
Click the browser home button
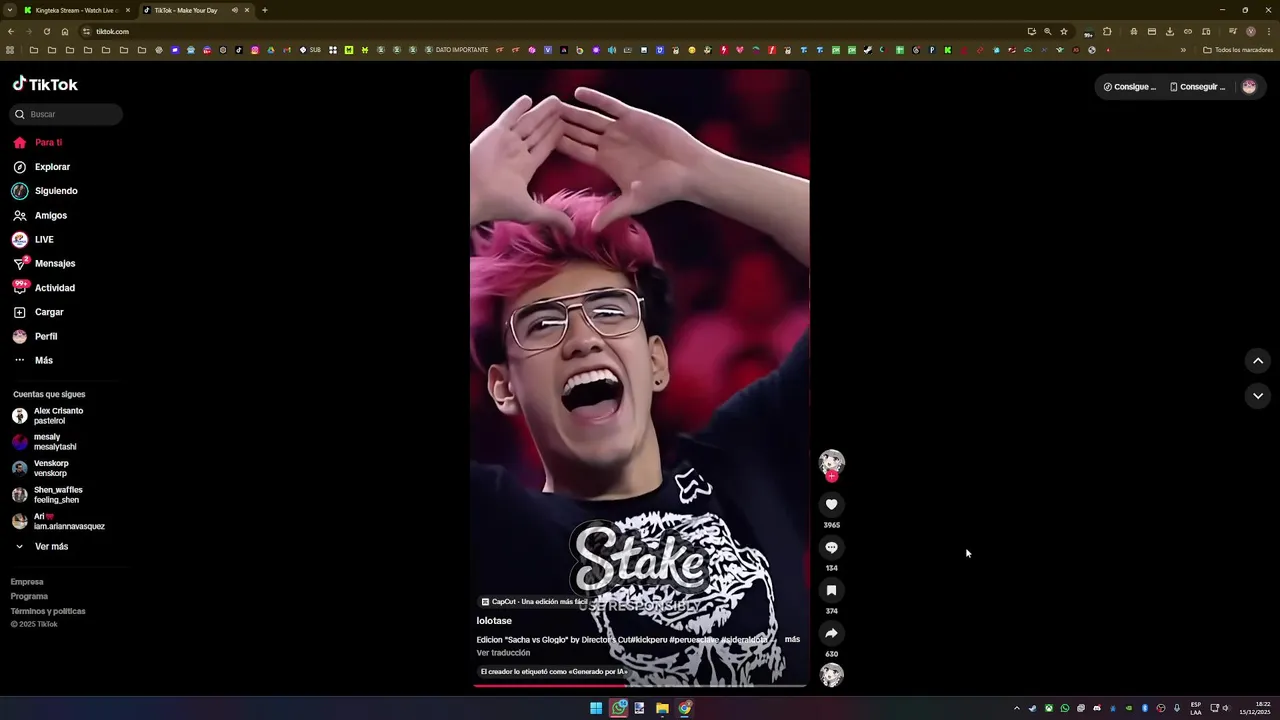[65, 31]
